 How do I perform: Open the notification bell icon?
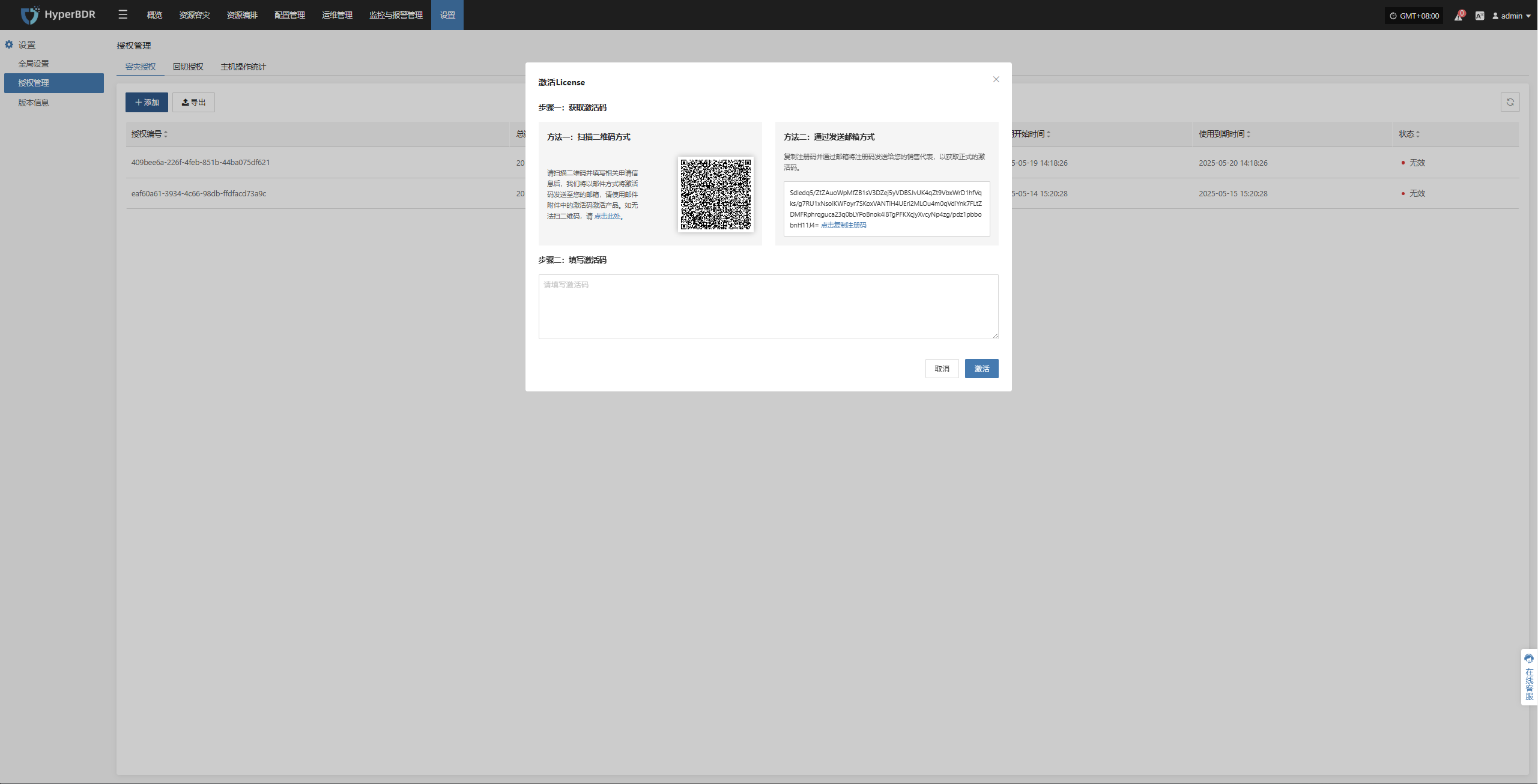(x=1458, y=16)
